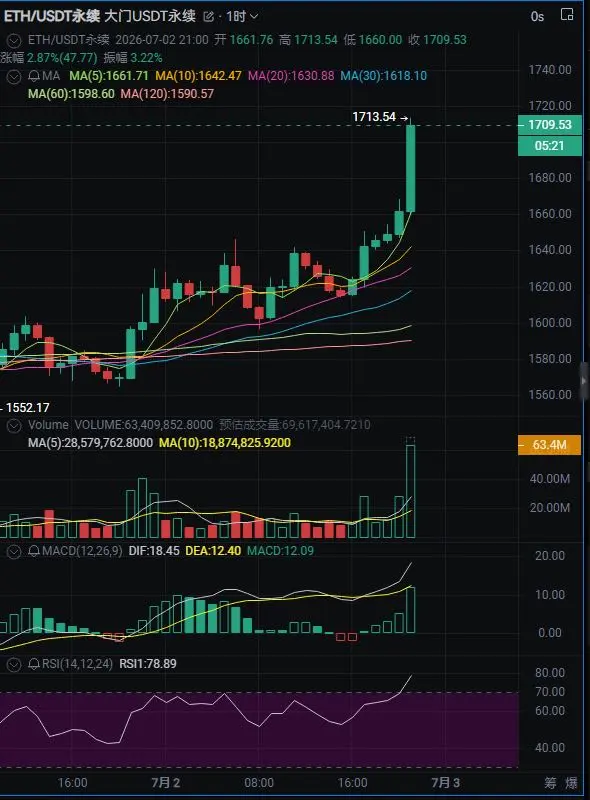This screenshot has width=590, height=800.
Task: Collapse the Volume indicator panel
Action: pyautogui.click(x=14, y=425)
